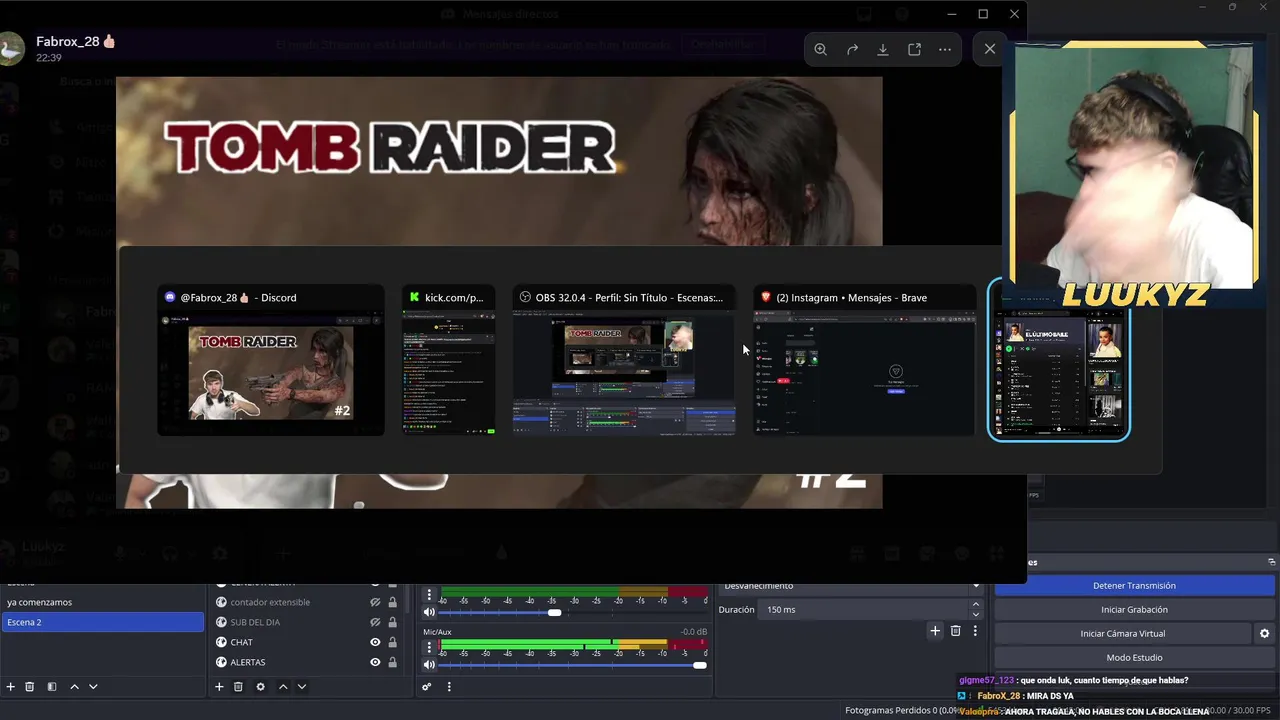Image resolution: width=1280 pixels, height=720 pixels.
Task: Open upper audio channel three-dot options
Action: [430, 594]
